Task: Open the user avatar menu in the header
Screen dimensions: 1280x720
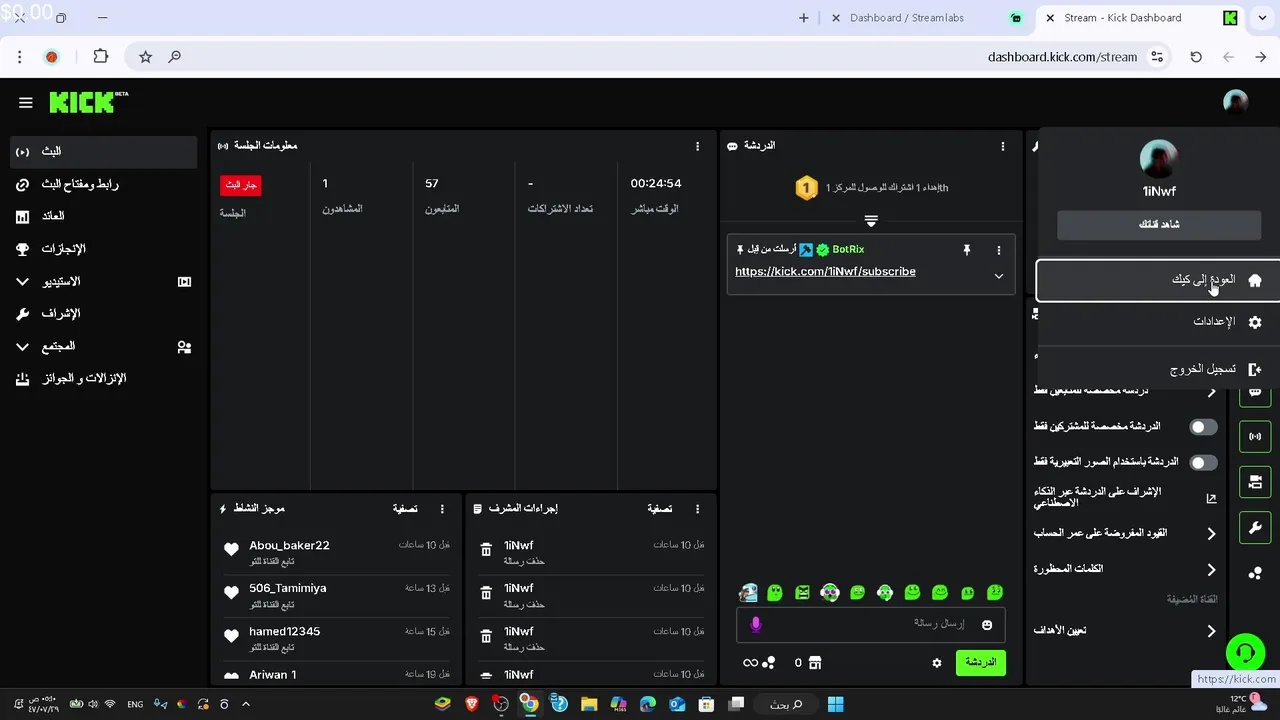Action: tap(1236, 102)
